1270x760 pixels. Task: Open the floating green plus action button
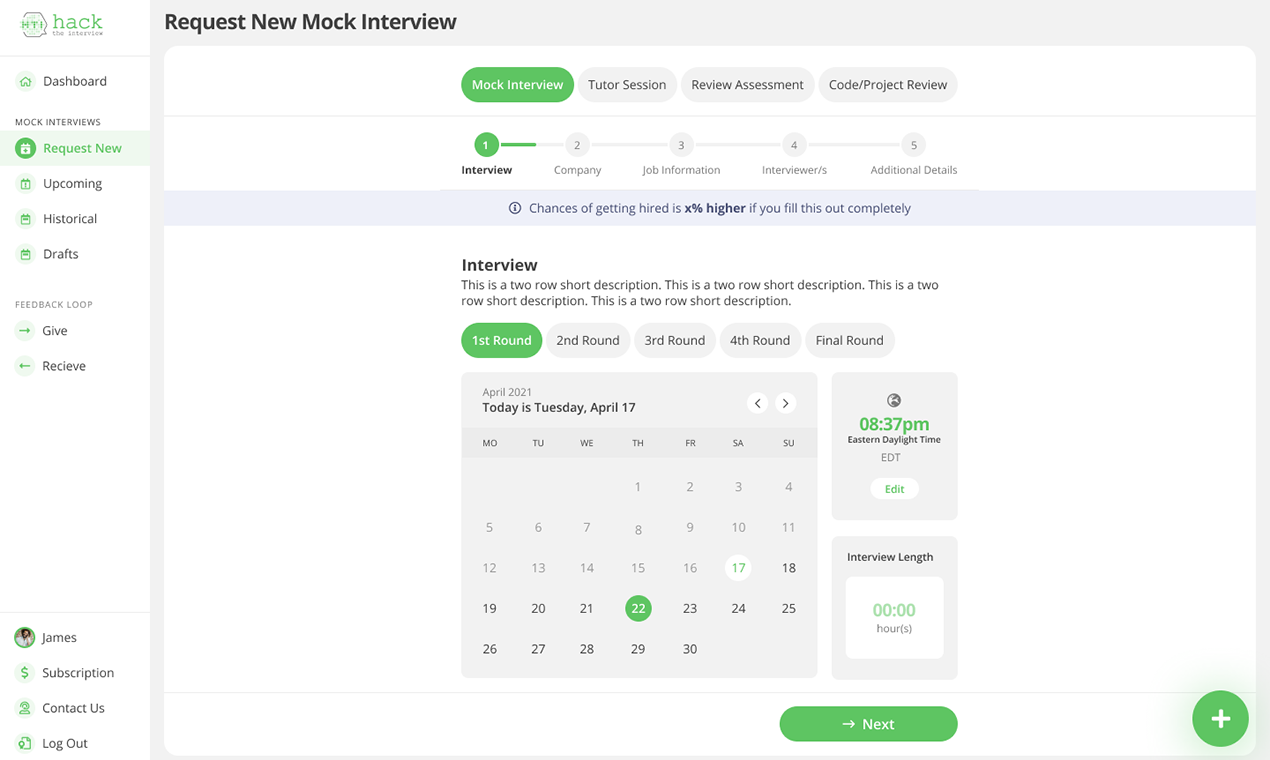pyautogui.click(x=1220, y=718)
